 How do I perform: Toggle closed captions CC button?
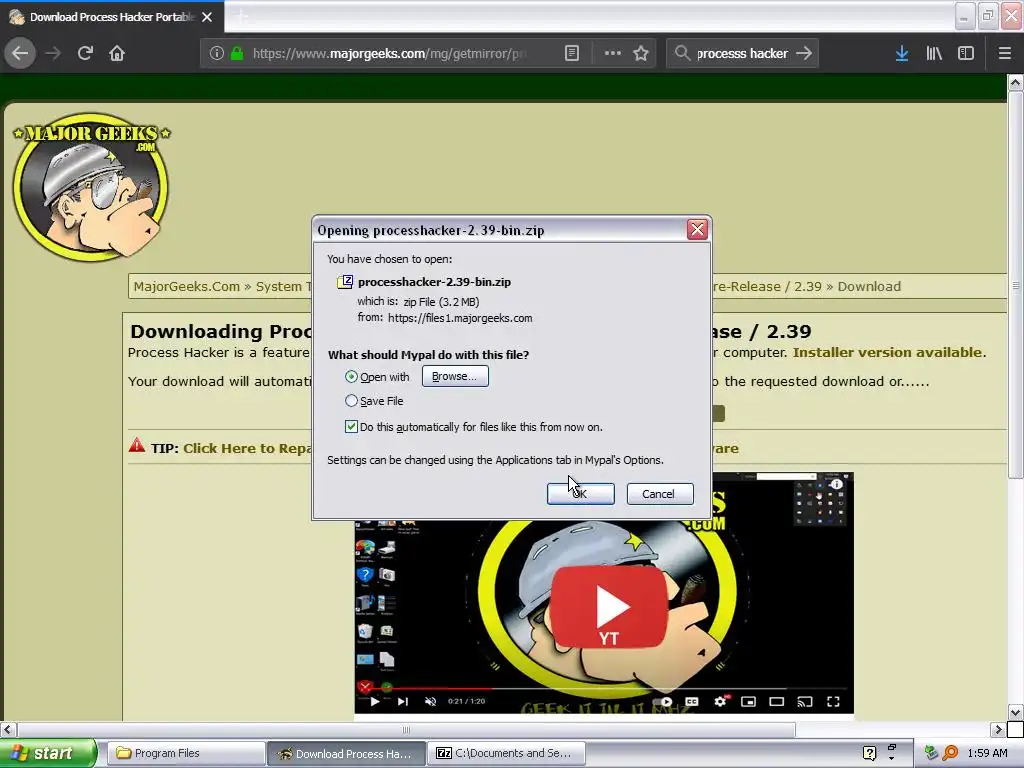tap(692, 701)
